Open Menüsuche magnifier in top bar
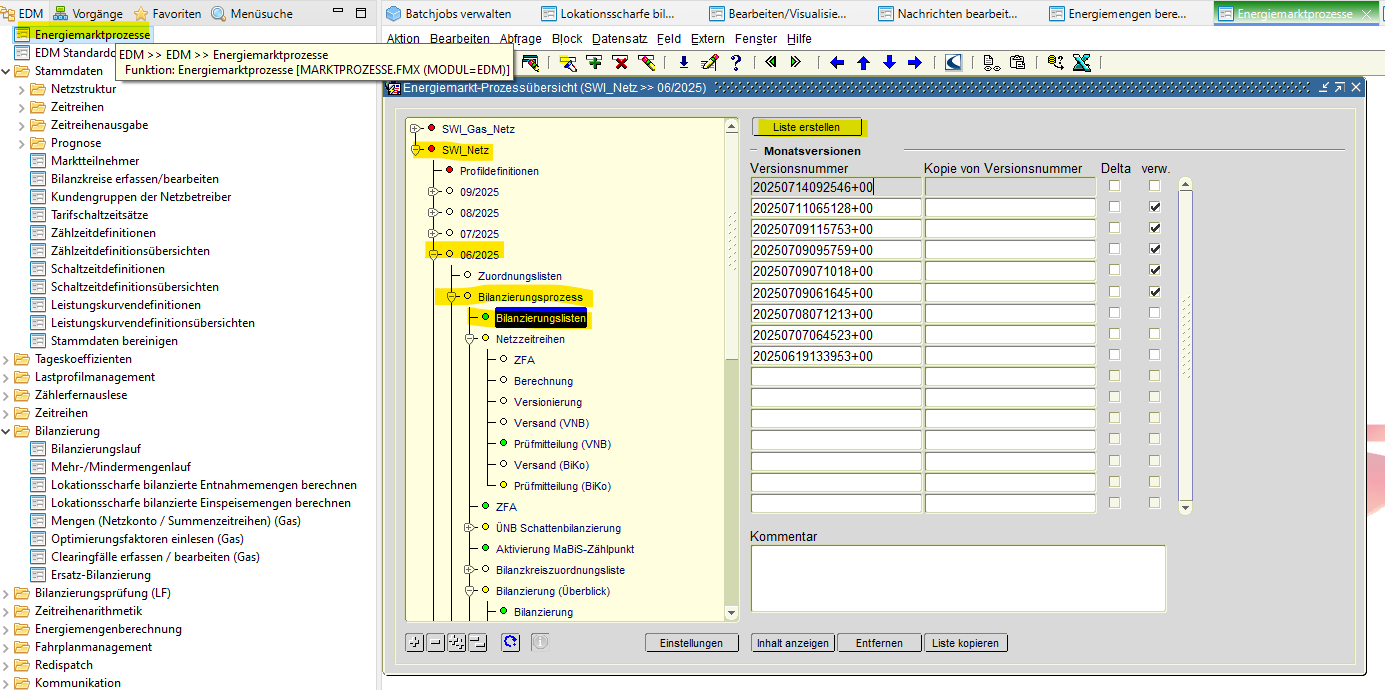 pos(220,14)
